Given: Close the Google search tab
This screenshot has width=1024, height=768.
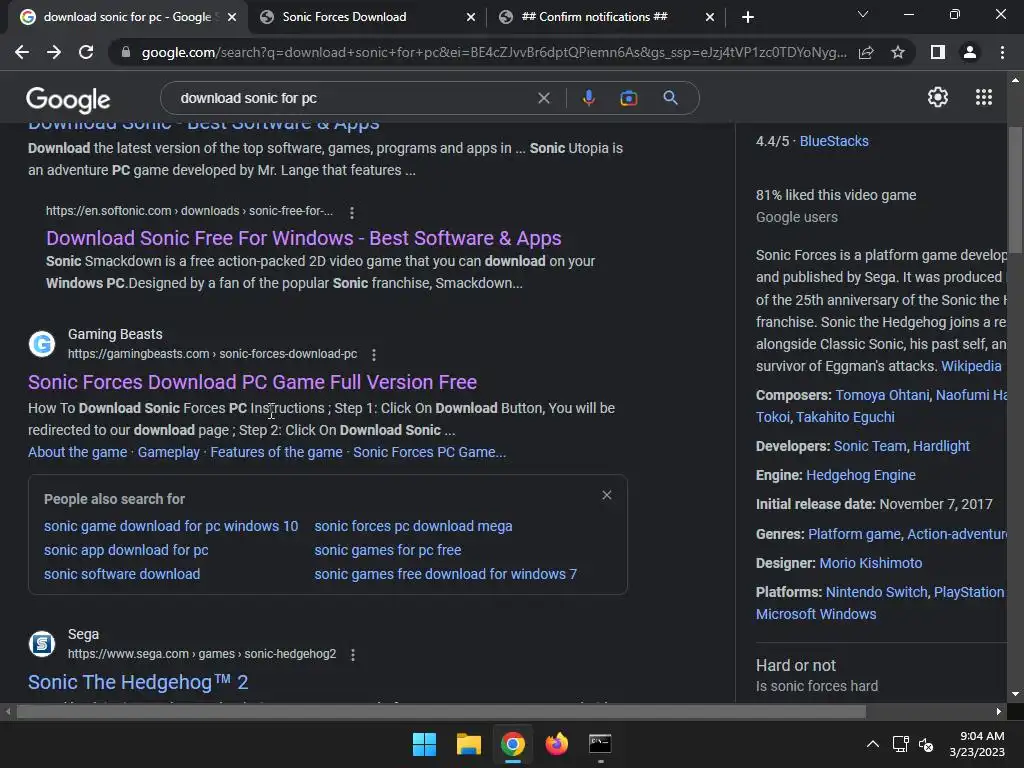Looking at the screenshot, I should (x=232, y=17).
